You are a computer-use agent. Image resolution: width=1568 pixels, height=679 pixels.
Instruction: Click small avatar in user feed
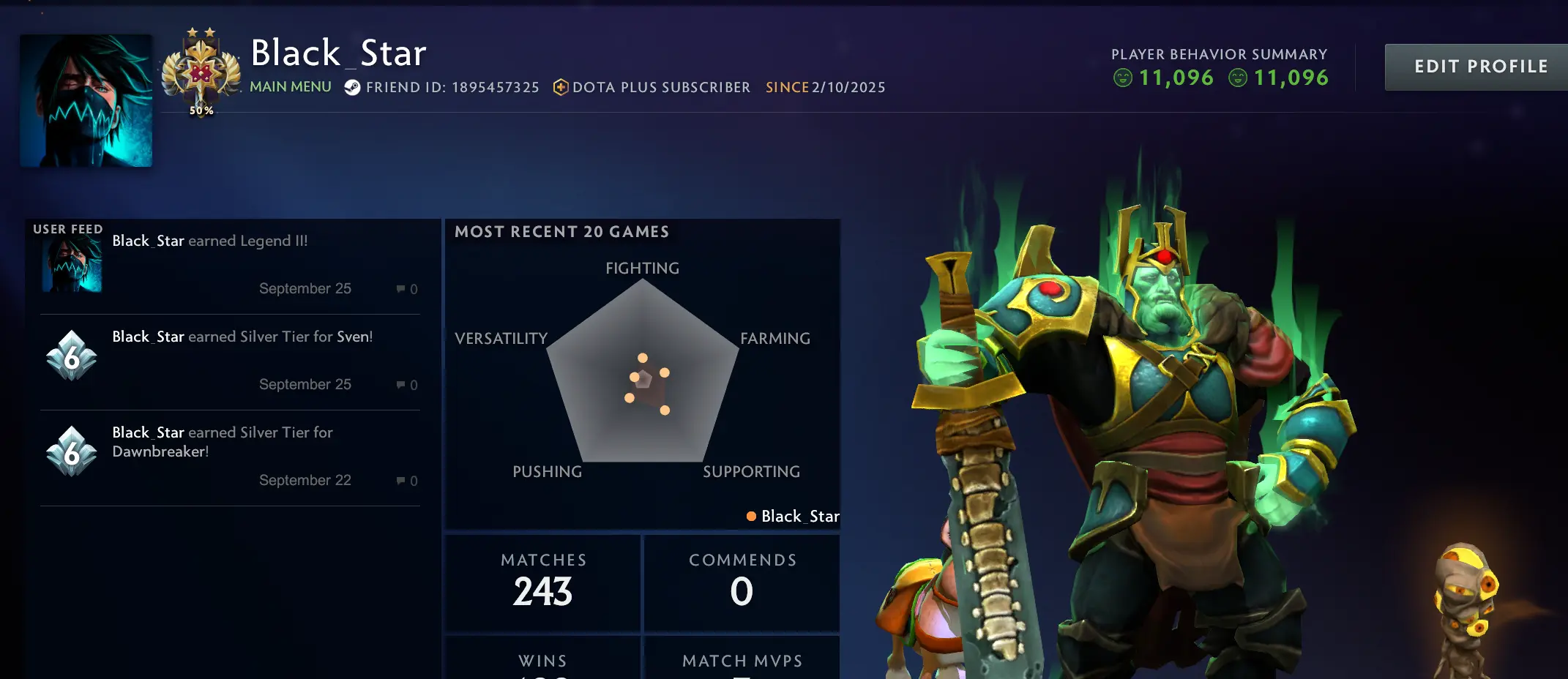(72, 265)
